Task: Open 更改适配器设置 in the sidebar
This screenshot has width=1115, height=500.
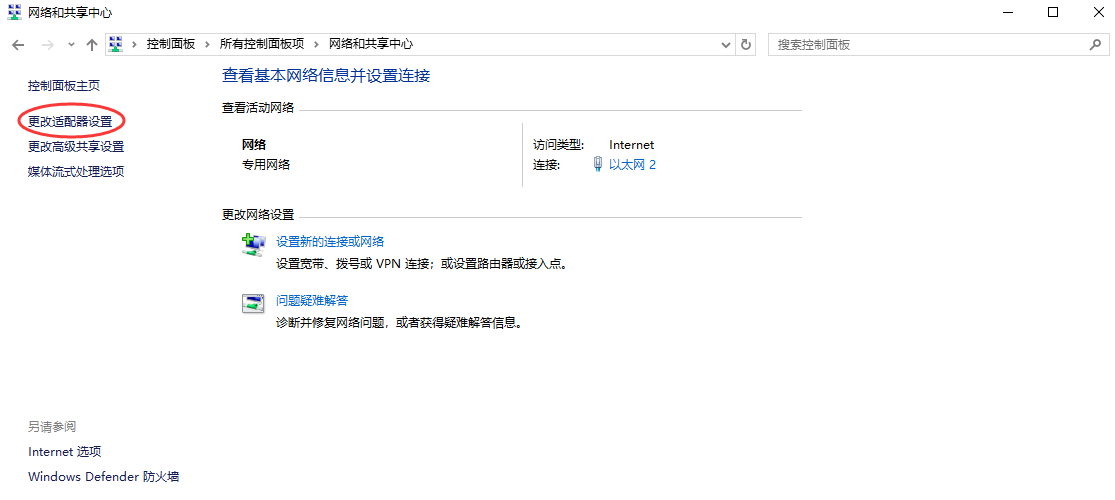Action: click(x=70, y=121)
